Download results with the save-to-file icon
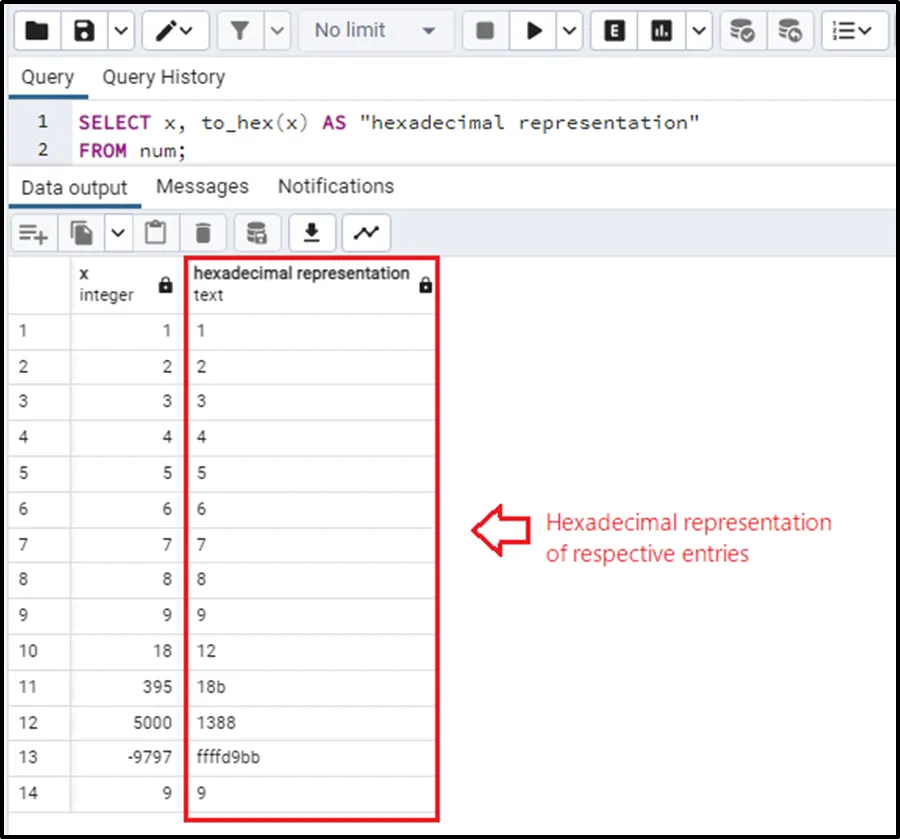Viewport: 900px width, 839px height. point(312,233)
